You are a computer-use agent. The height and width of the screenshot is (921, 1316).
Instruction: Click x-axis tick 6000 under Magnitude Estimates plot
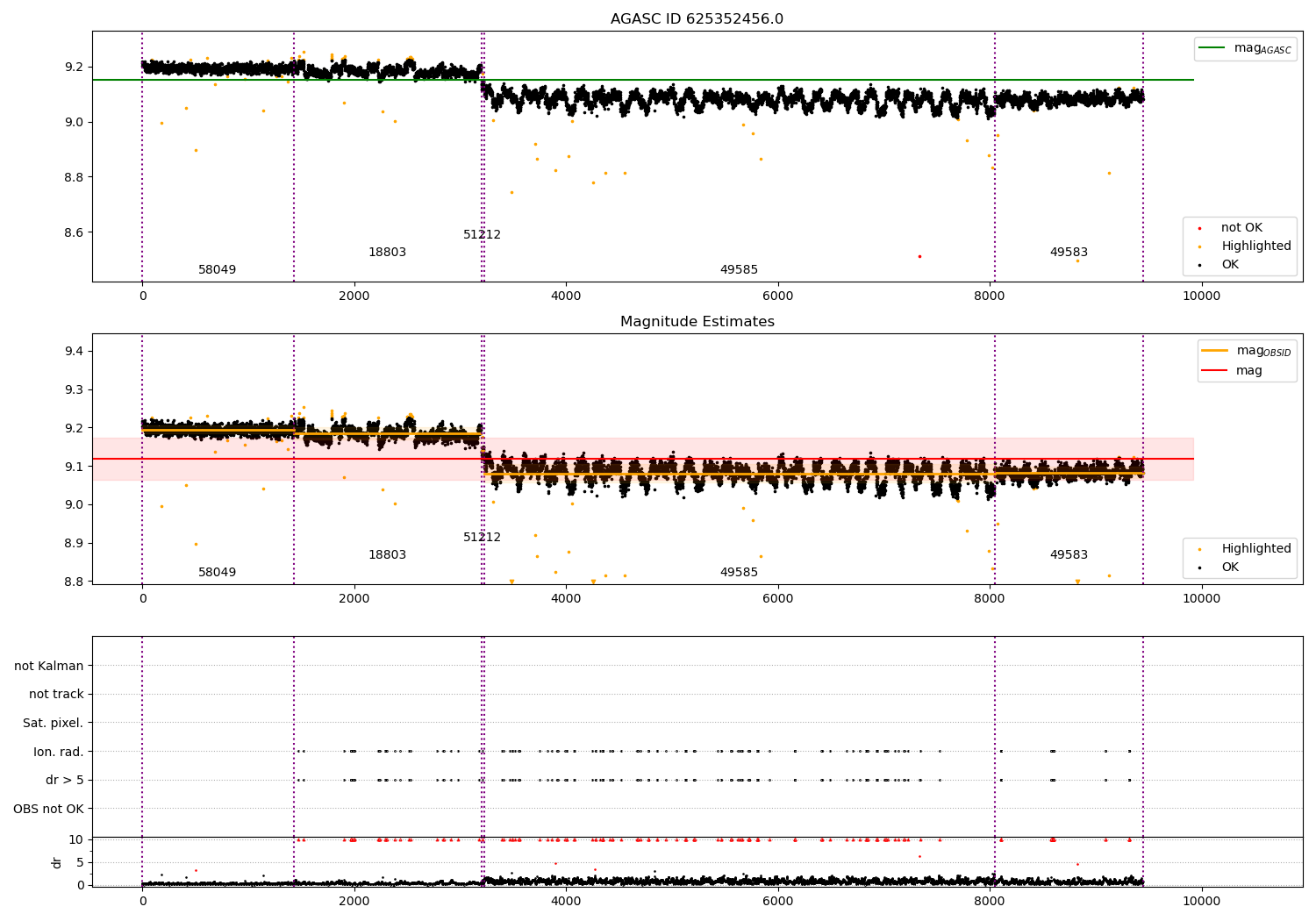[777, 599]
